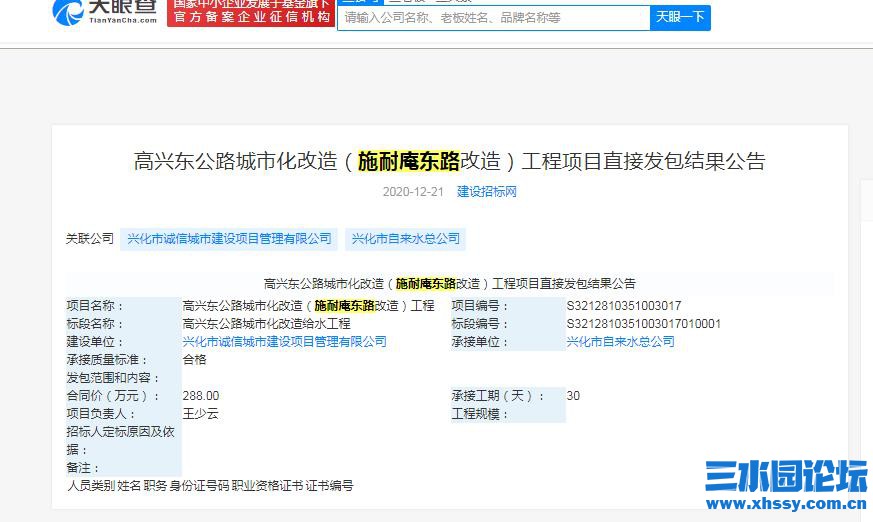Image resolution: width=873 pixels, height=522 pixels.
Task: Open related company chip 兴化市自来水总公司
Action: [x=405, y=239]
